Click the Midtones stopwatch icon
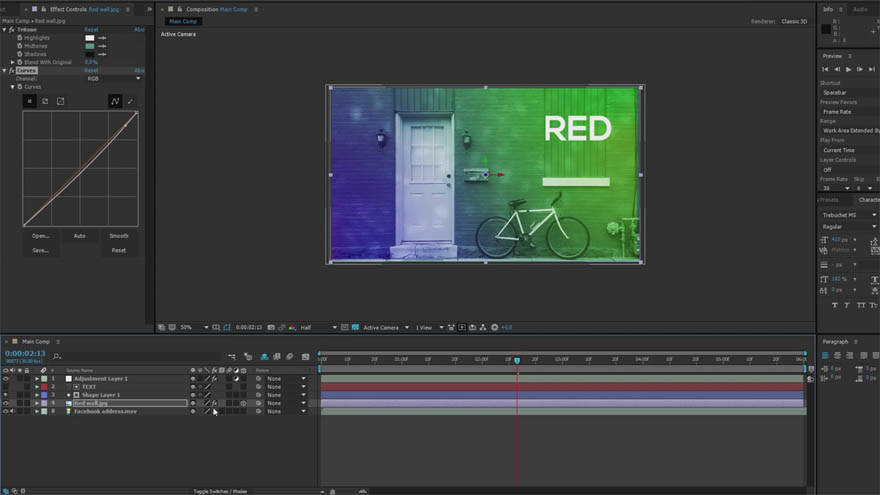The image size is (880, 495). [x=20, y=46]
